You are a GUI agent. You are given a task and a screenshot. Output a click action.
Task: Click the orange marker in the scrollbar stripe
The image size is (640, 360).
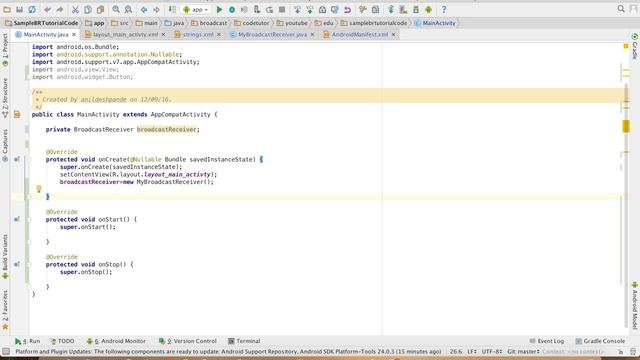point(626,126)
